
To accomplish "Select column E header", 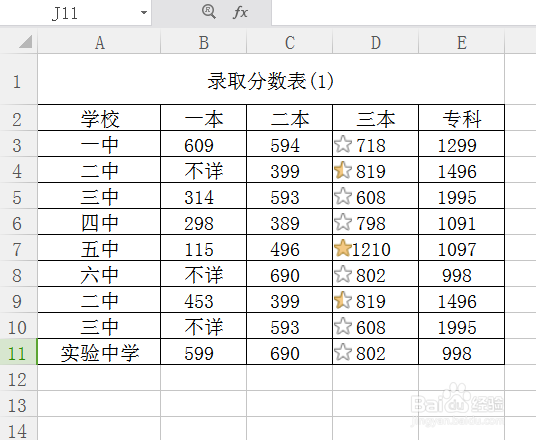I will click(x=461, y=43).
